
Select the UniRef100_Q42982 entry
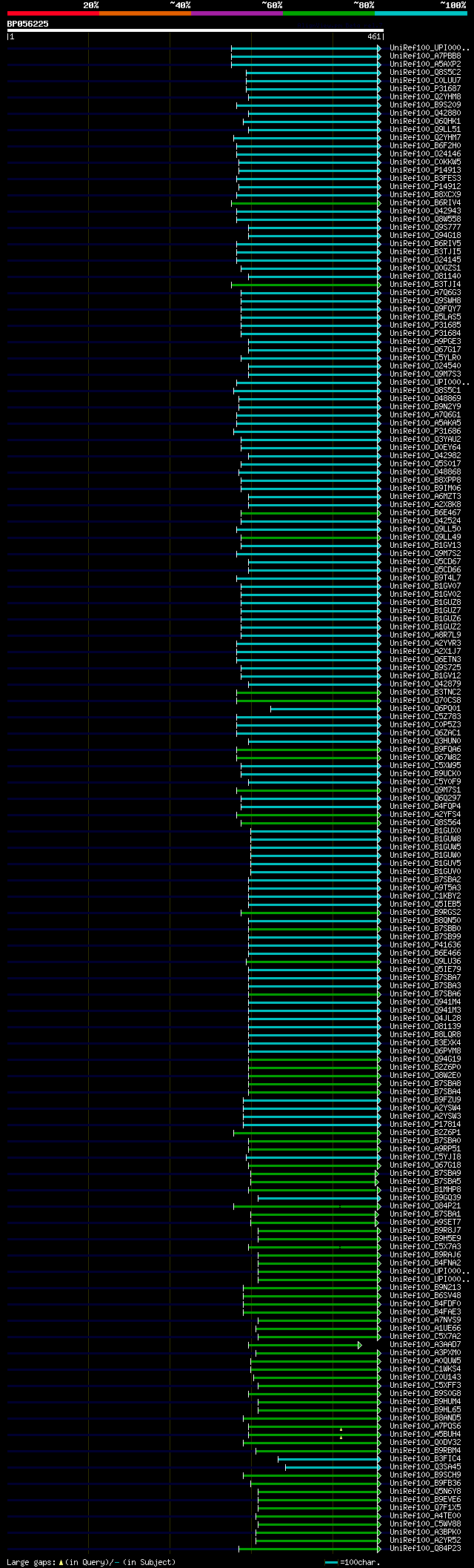[x=425, y=455]
